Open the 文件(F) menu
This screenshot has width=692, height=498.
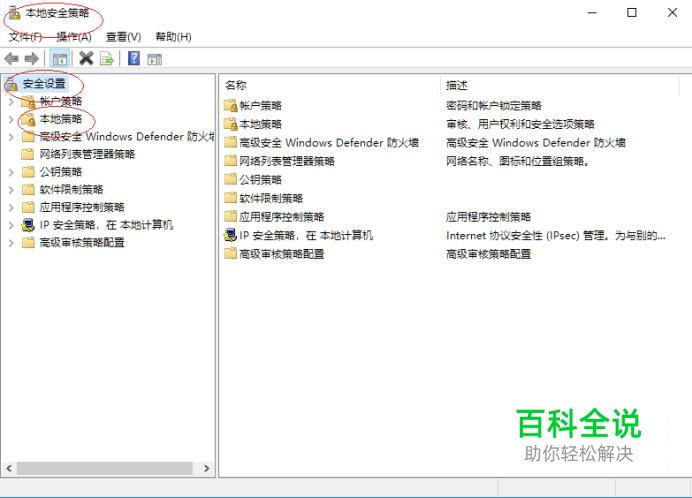(x=26, y=37)
